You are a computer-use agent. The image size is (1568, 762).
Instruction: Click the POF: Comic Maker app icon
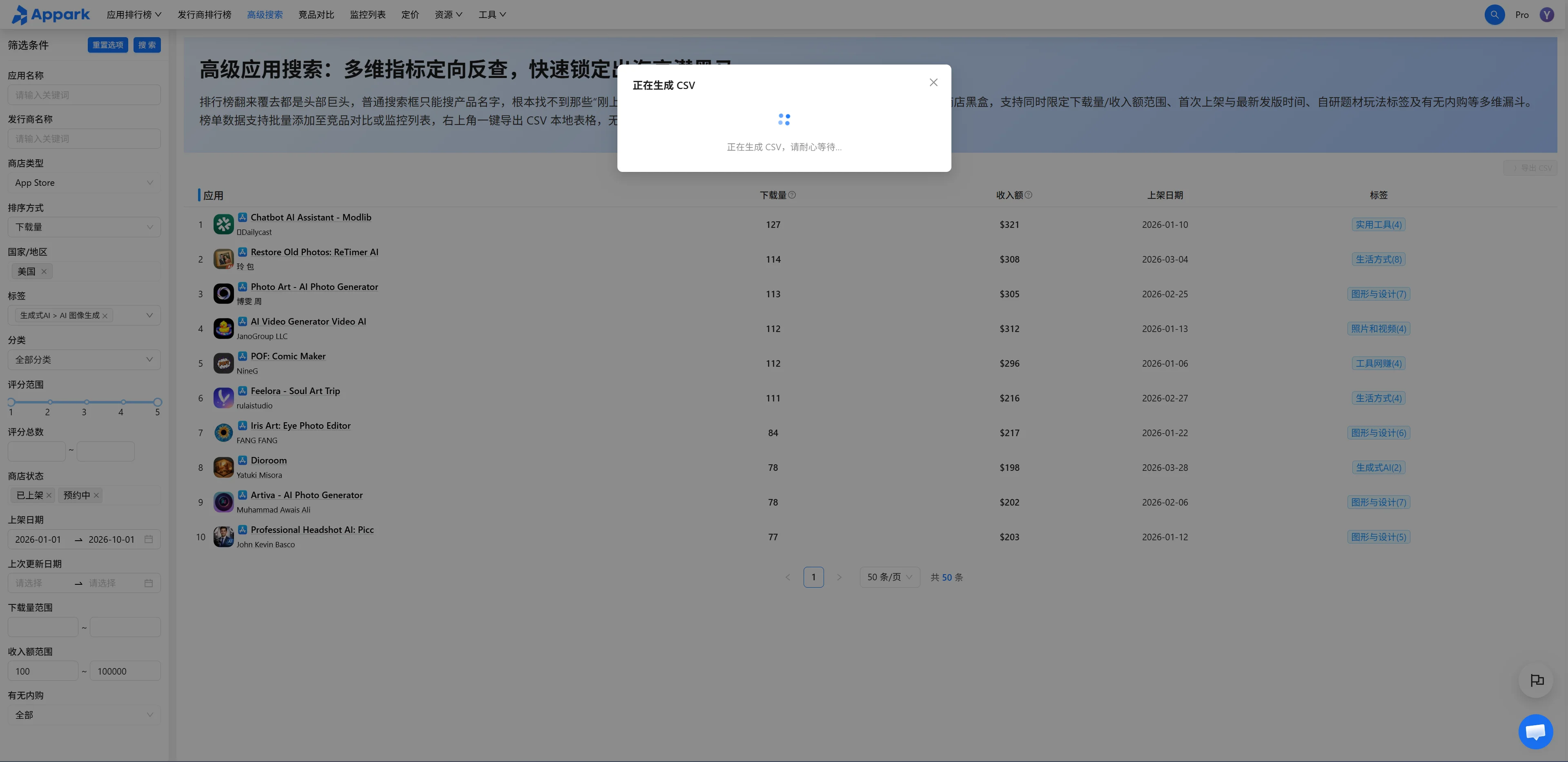coord(223,363)
